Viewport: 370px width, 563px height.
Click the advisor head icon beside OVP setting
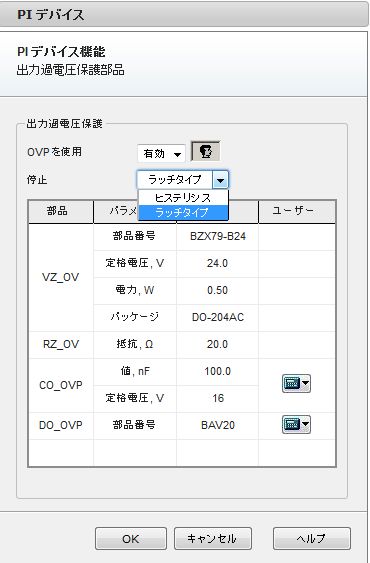pos(205,152)
